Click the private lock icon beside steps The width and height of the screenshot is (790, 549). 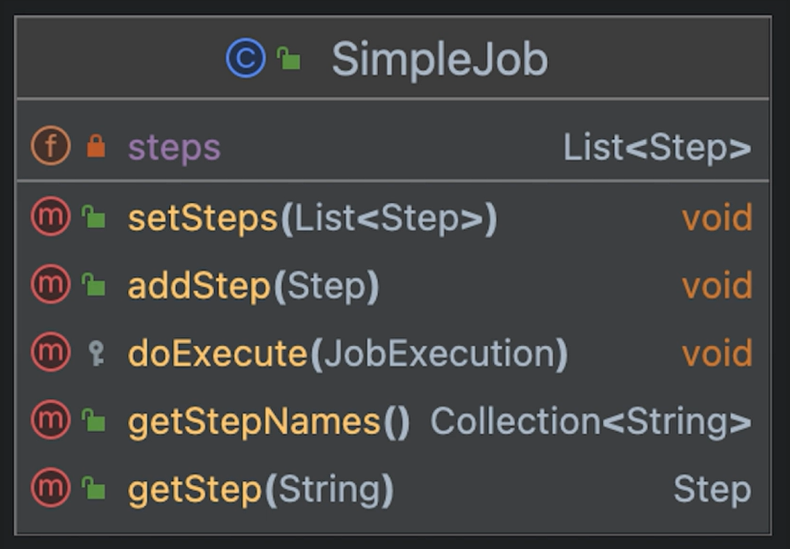(x=96, y=147)
